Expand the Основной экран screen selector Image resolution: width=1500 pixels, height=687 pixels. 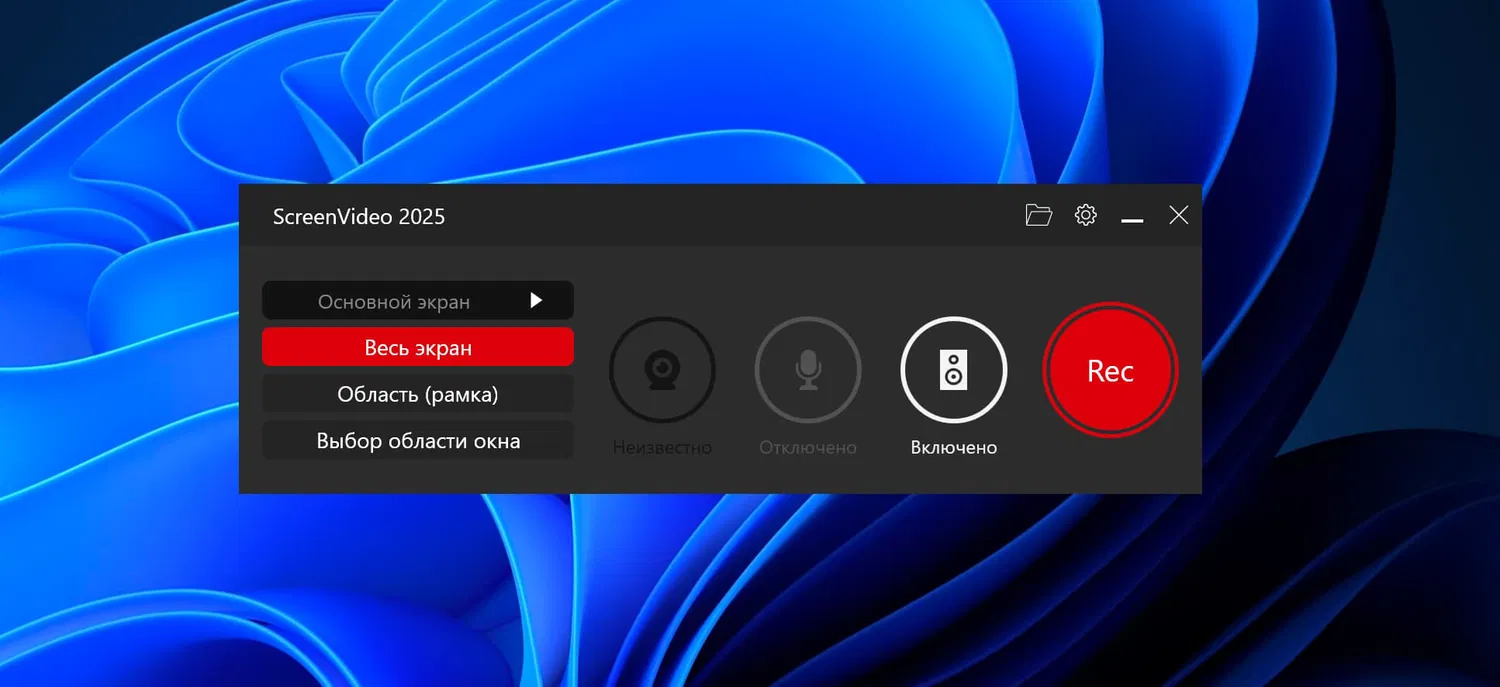(x=418, y=300)
